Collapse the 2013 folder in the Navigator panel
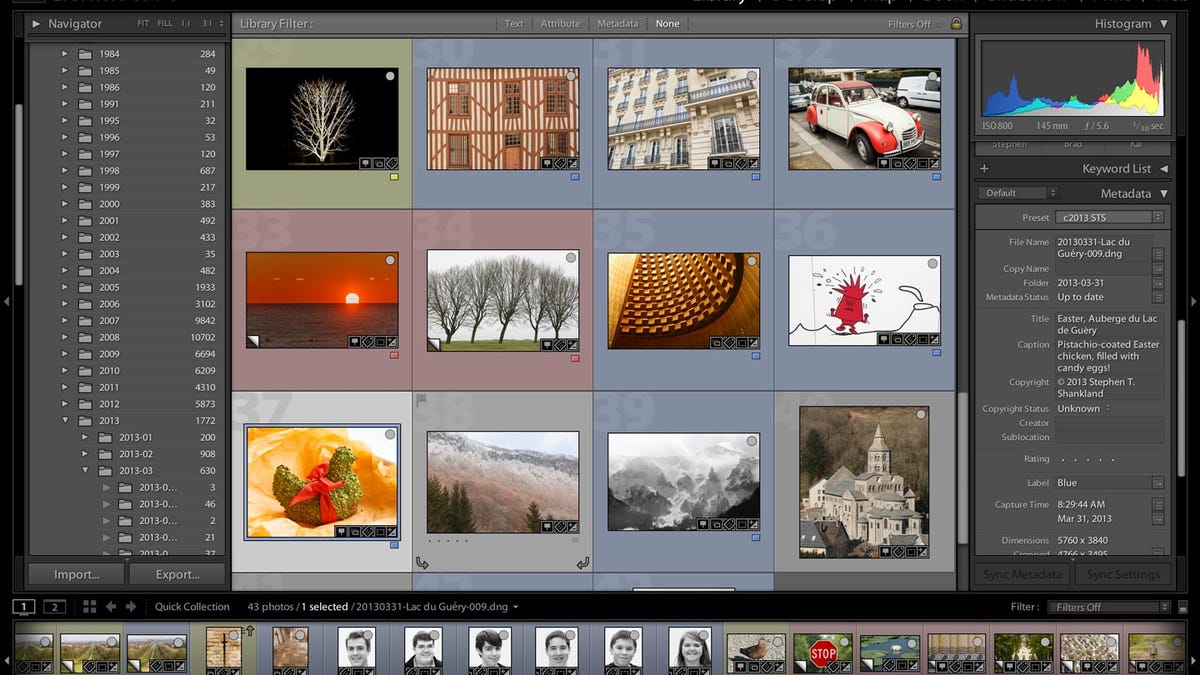Screen dimensions: 1200x675 coord(65,420)
